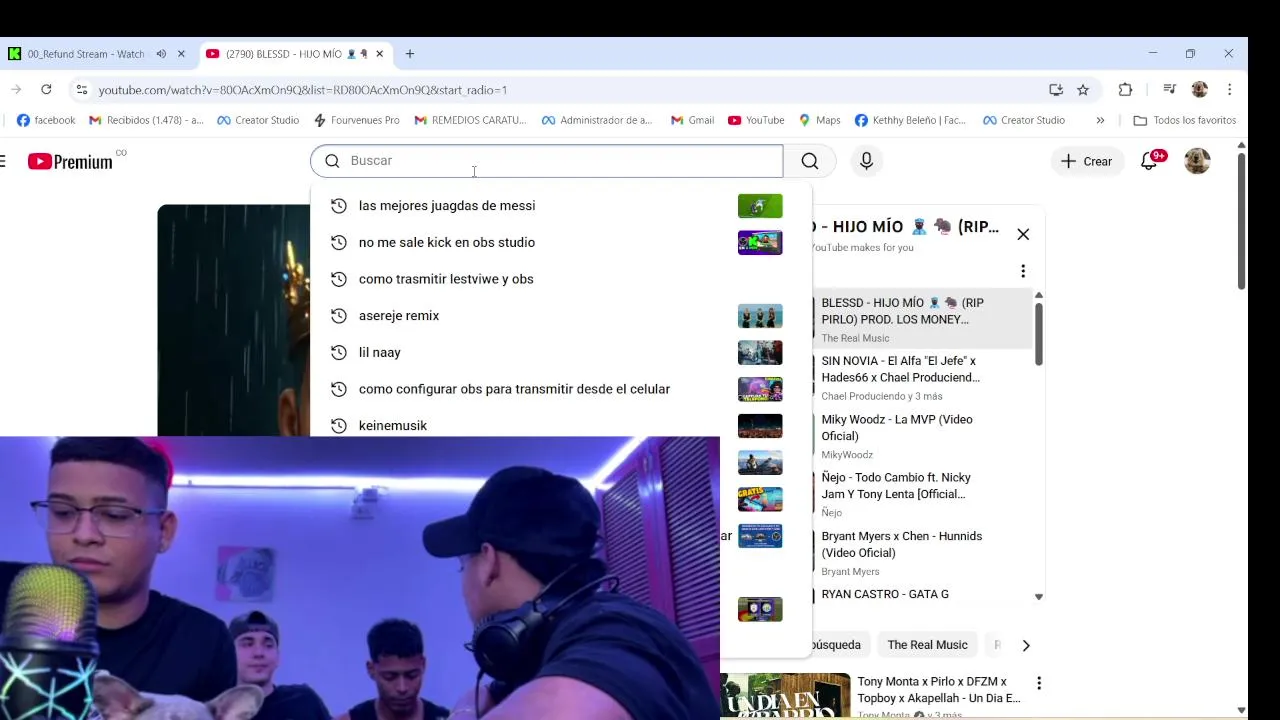Play 'Miky Woodz - La MVP' playlist item
Screen dimensions: 1280x720
[920, 436]
